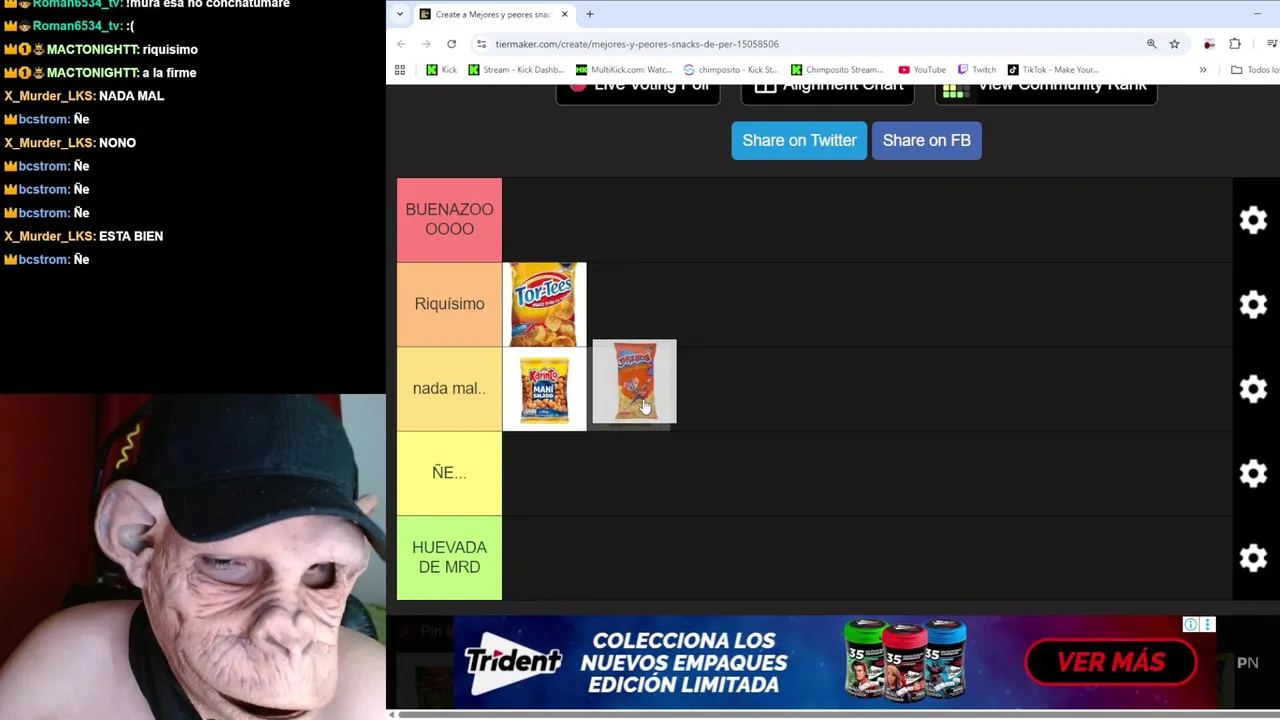Open settings gear for ÑE tier

(1253, 473)
